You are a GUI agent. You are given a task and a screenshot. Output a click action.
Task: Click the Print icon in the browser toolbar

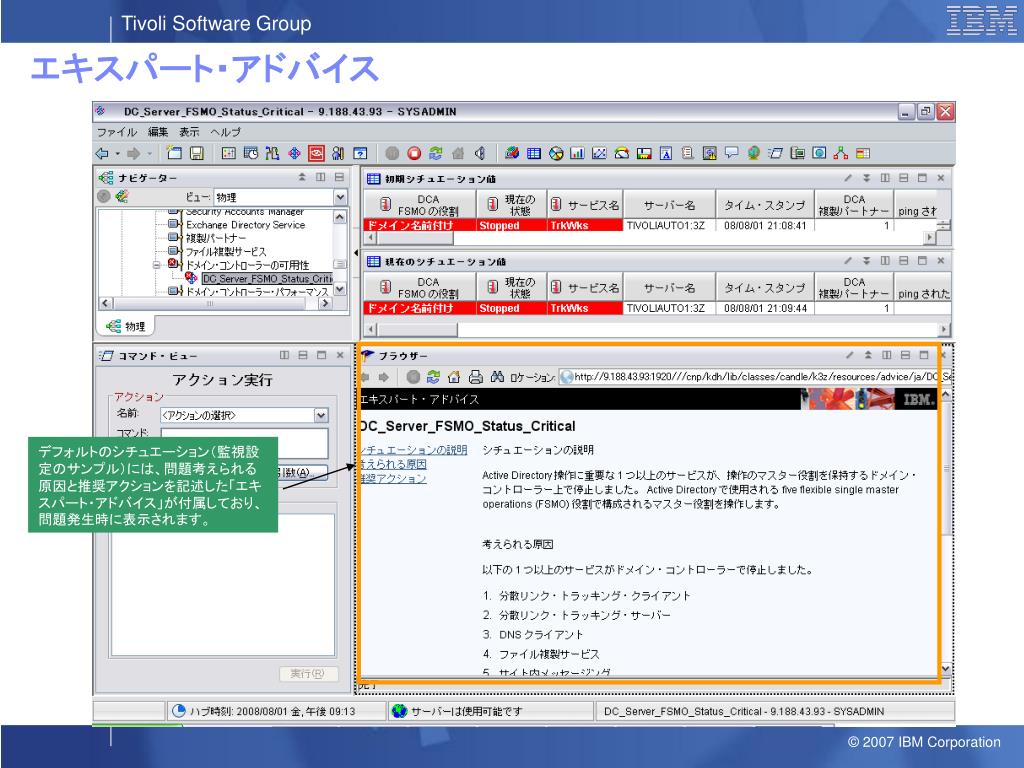click(475, 377)
